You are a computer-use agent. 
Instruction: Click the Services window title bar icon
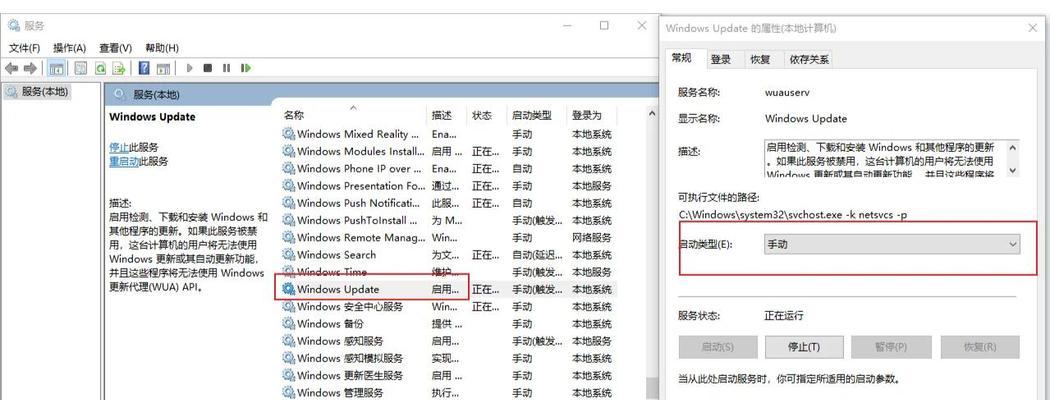[x=14, y=25]
